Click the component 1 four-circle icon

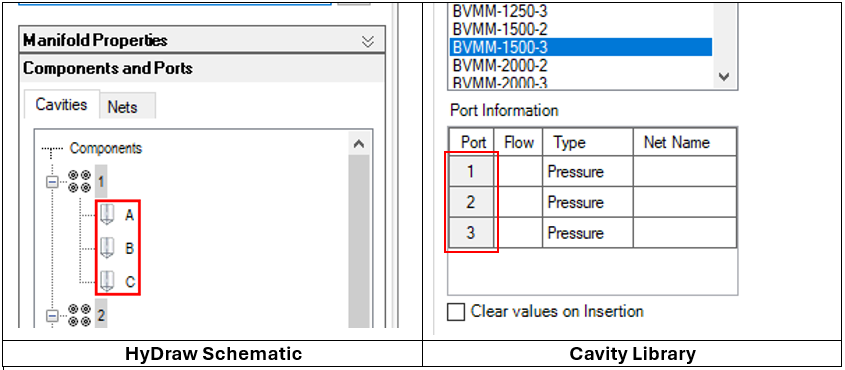pyautogui.click(x=80, y=181)
